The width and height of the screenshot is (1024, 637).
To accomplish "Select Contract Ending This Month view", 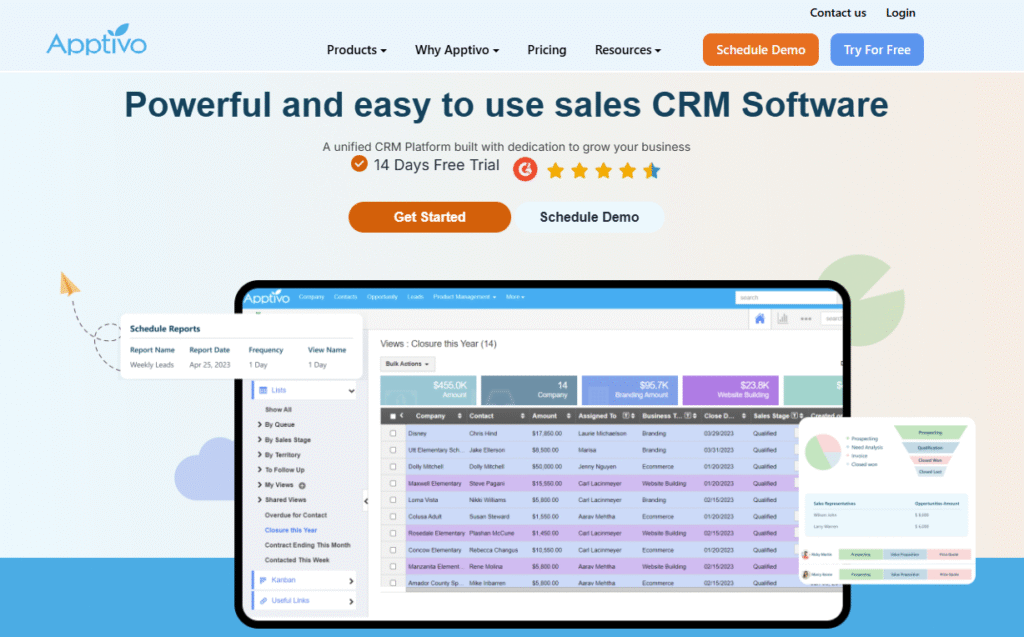I will pos(308,545).
